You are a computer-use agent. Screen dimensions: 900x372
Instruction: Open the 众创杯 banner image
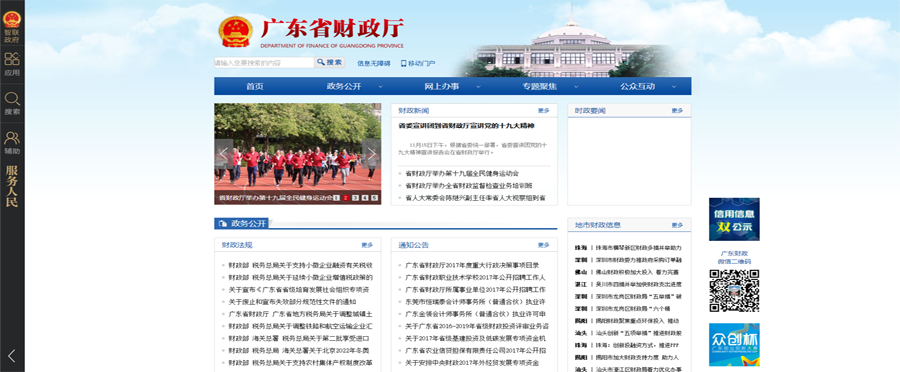[734, 344]
